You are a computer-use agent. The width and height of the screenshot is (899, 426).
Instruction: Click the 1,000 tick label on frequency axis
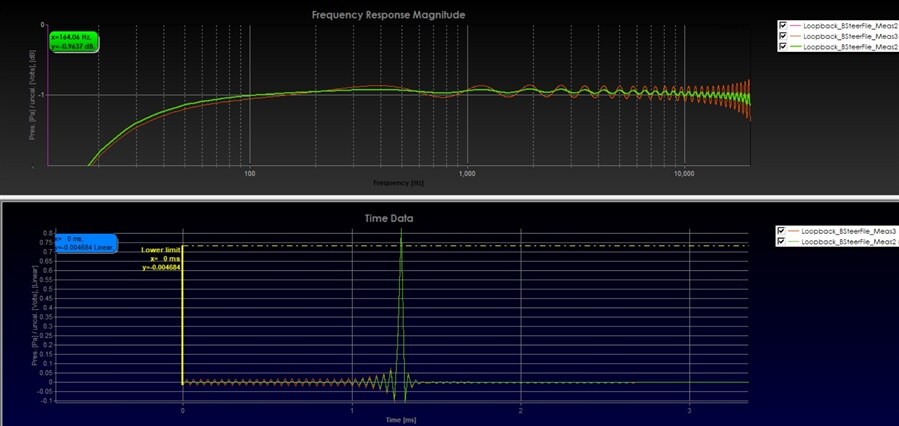467,173
